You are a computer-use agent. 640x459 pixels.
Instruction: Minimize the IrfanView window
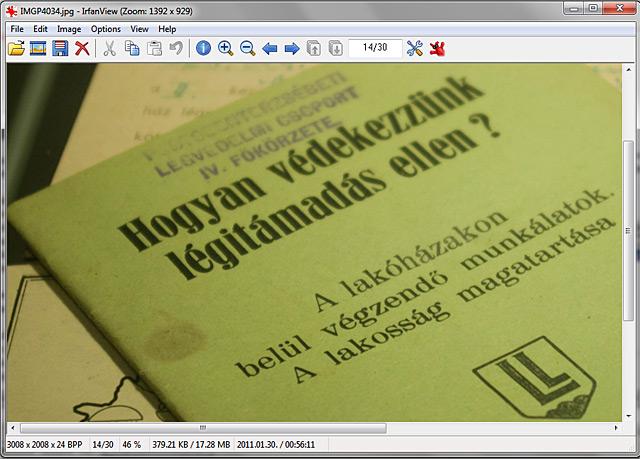(574, 8)
